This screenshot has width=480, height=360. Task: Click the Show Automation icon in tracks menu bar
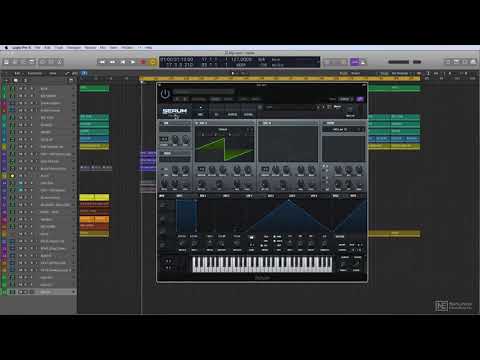coord(68,73)
